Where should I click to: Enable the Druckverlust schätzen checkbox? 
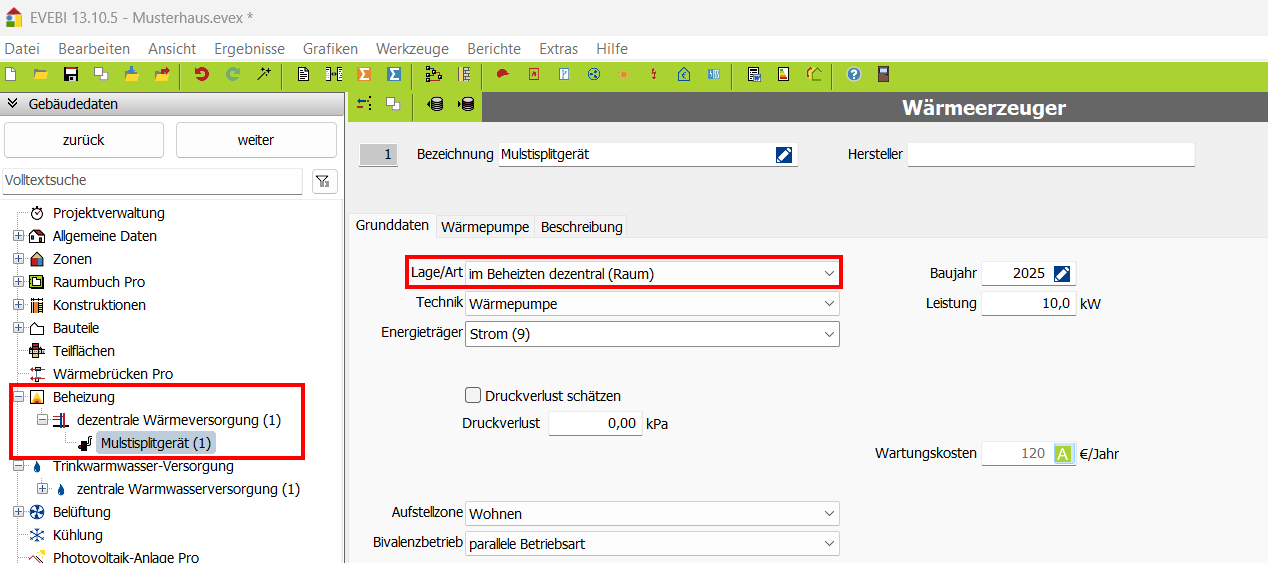pos(473,396)
